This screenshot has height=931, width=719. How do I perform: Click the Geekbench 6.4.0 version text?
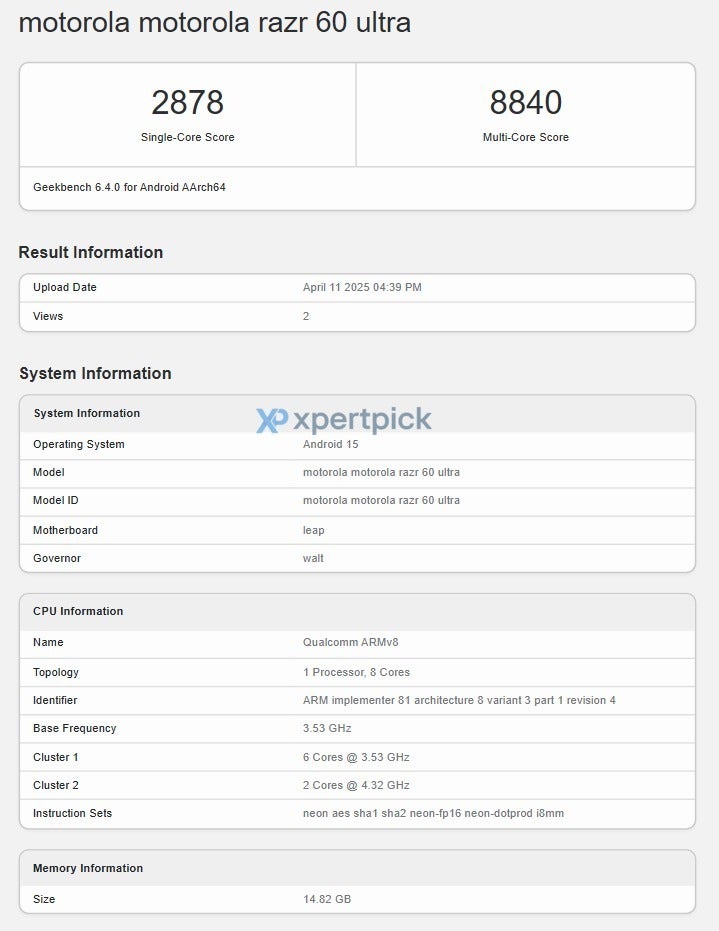129,187
